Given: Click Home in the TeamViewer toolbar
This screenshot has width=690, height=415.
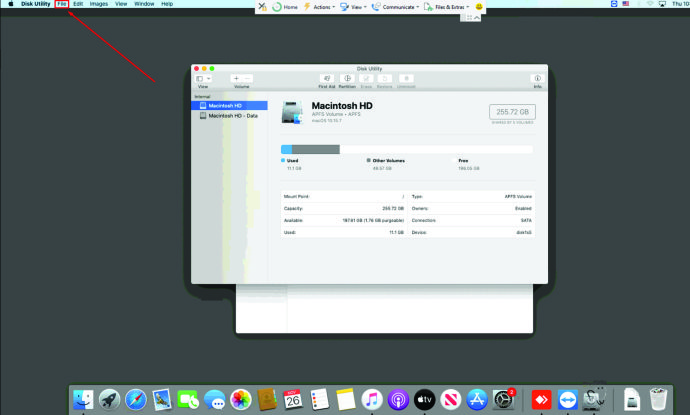Looking at the screenshot, I should point(285,7).
